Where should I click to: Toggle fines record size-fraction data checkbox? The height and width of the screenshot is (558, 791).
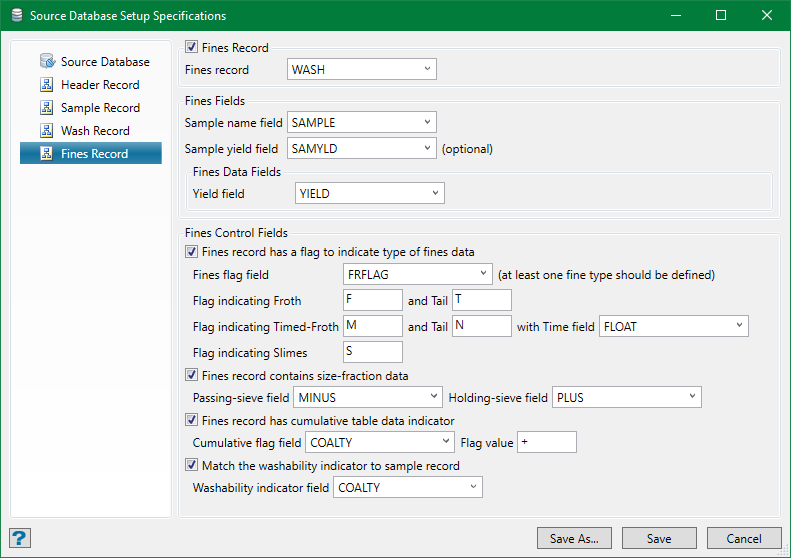[x=192, y=376]
